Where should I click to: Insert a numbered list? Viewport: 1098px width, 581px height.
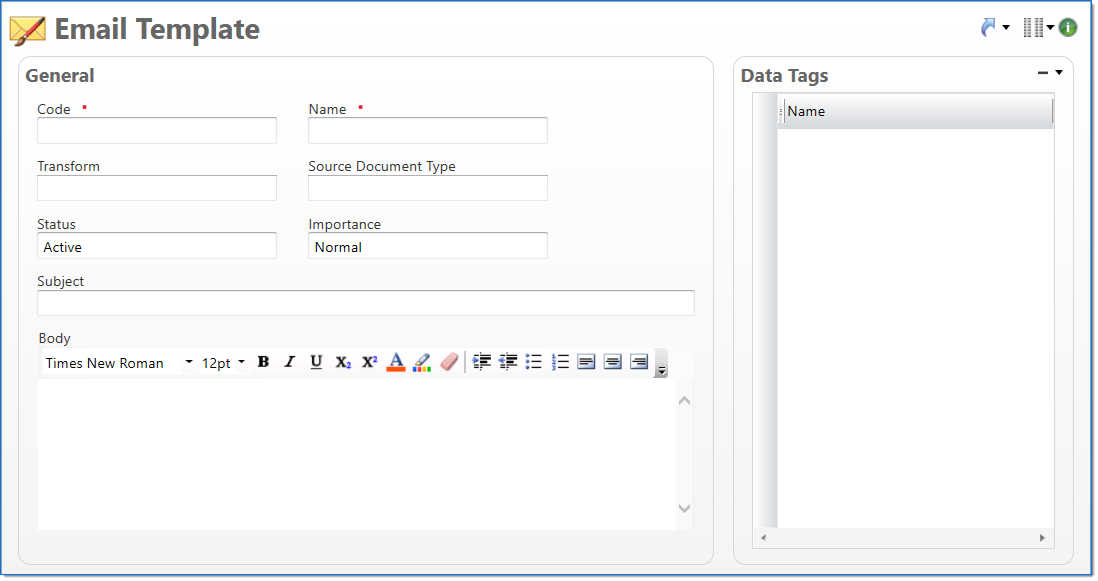coord(560,362)
